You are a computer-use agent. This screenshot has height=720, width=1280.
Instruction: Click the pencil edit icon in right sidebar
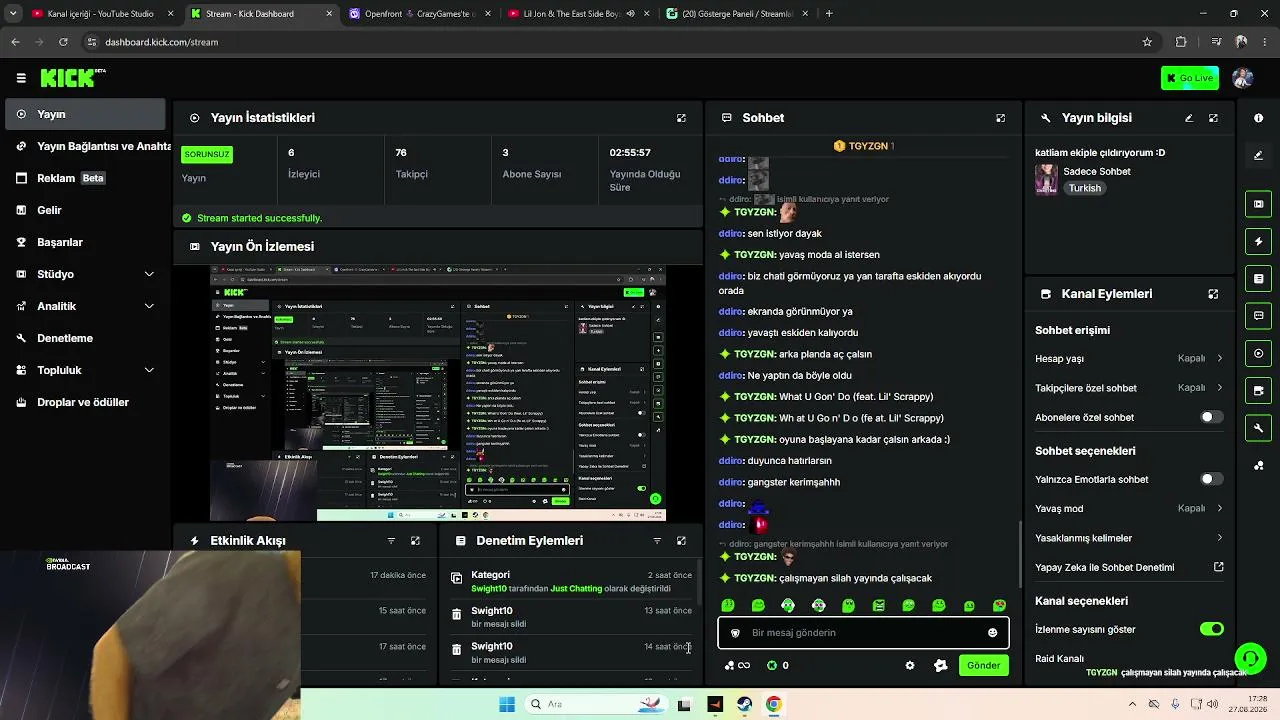point(1258,156)
